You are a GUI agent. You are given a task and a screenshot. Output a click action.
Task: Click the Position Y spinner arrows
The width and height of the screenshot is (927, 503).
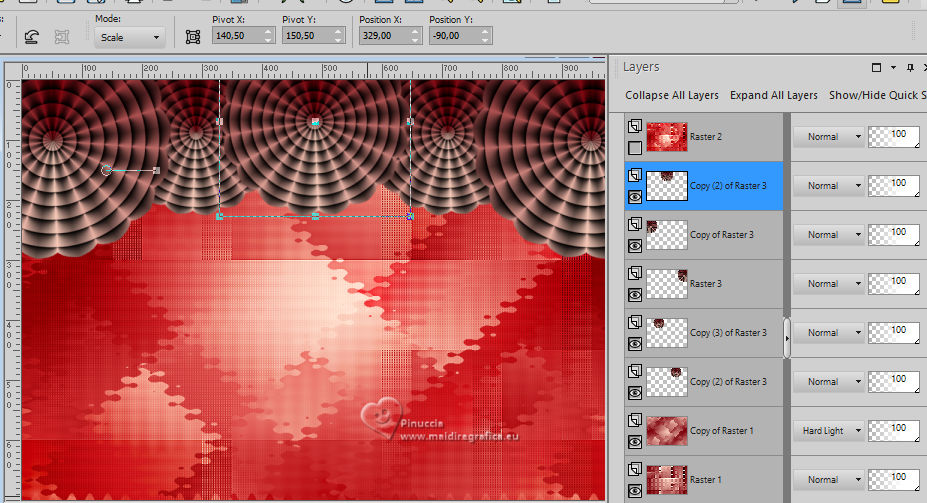click(x=485, y=35)
